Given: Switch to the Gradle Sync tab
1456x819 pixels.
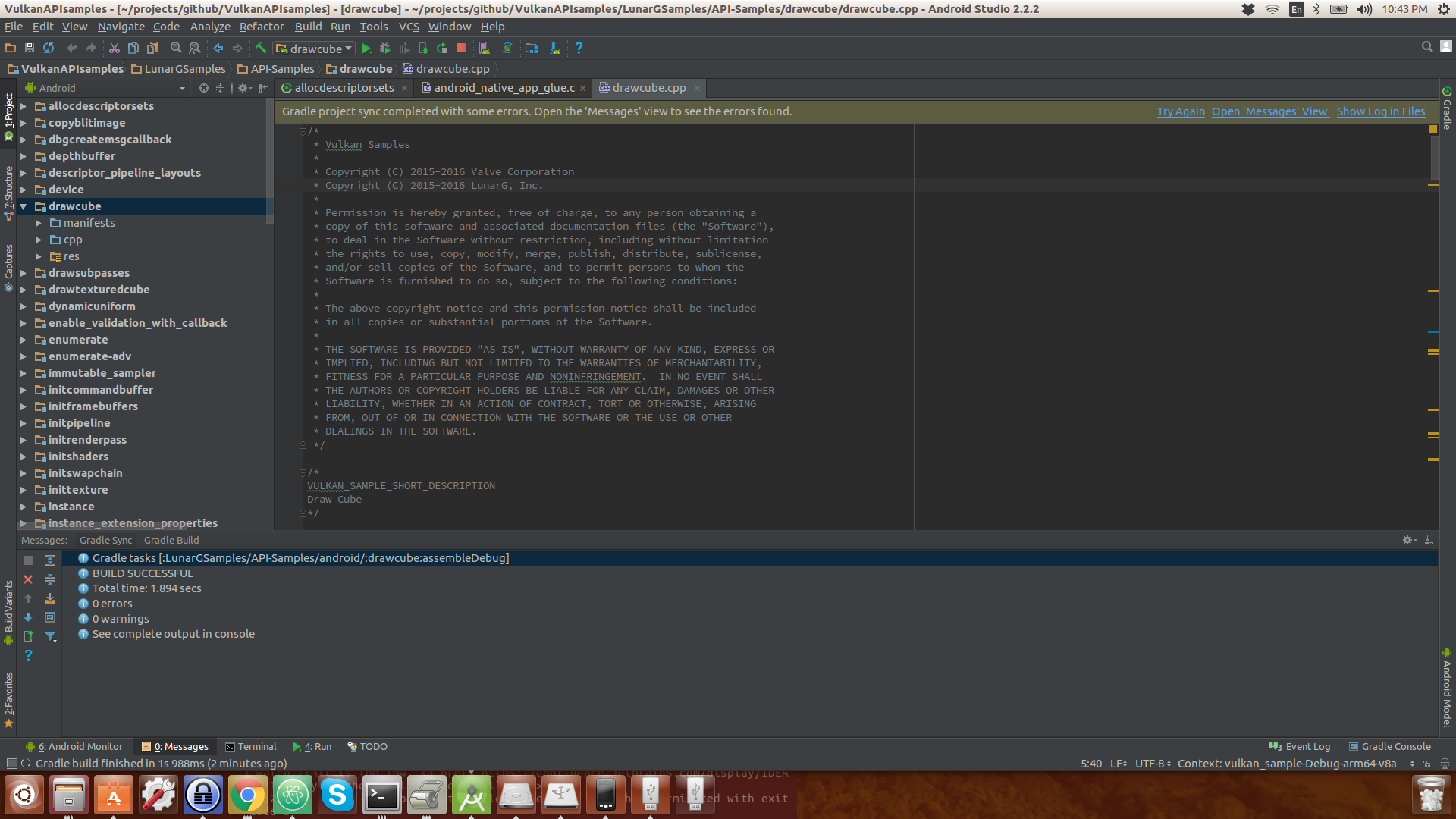Looking at the screenshot, I should (105, 540).
